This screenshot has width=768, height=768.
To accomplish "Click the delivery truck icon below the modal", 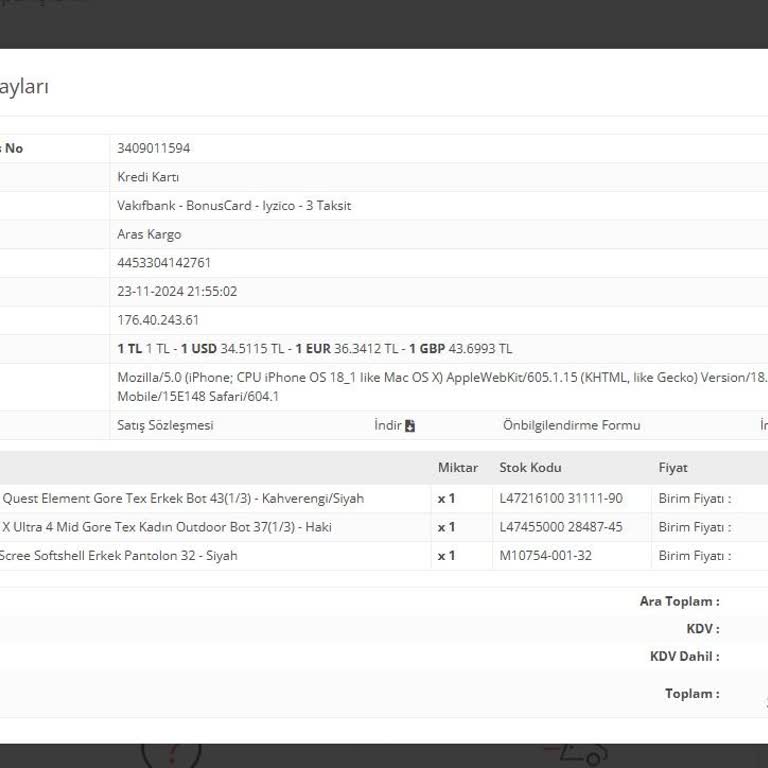I will pos(576,753).
